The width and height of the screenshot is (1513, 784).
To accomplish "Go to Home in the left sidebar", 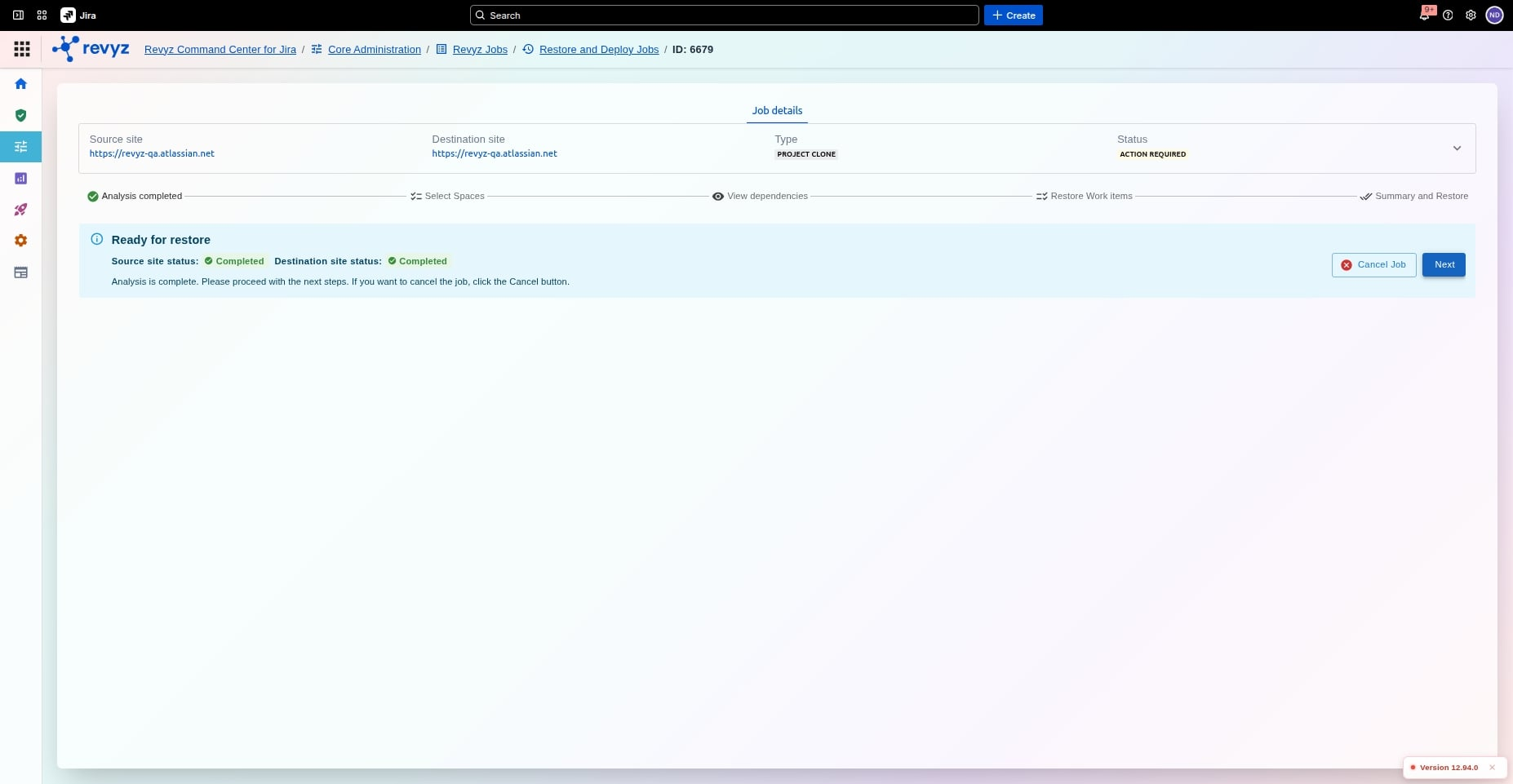I will coord(21,84).
